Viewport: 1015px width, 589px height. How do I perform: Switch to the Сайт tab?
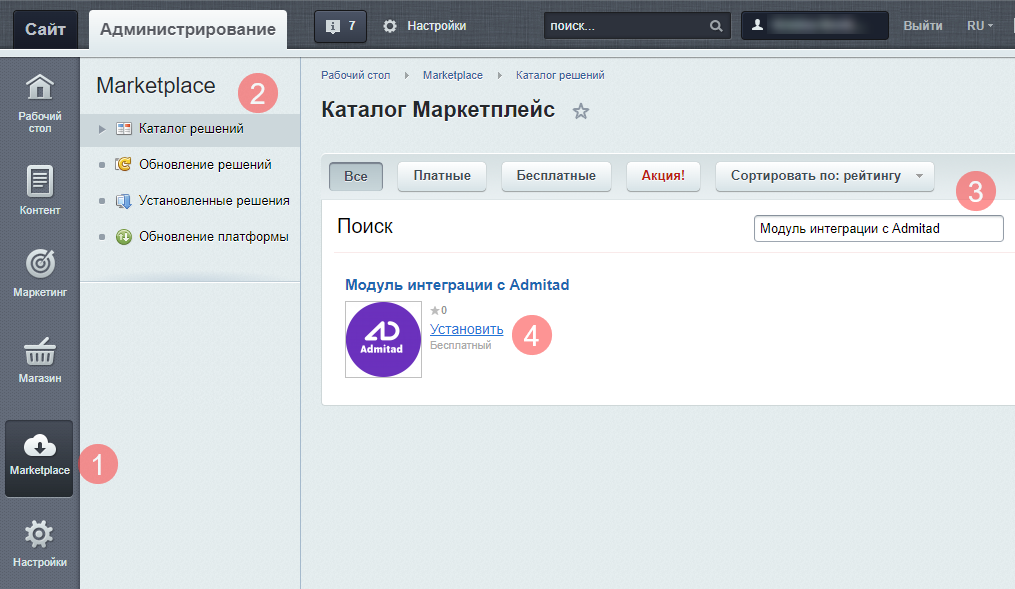(x=45, y=29)
